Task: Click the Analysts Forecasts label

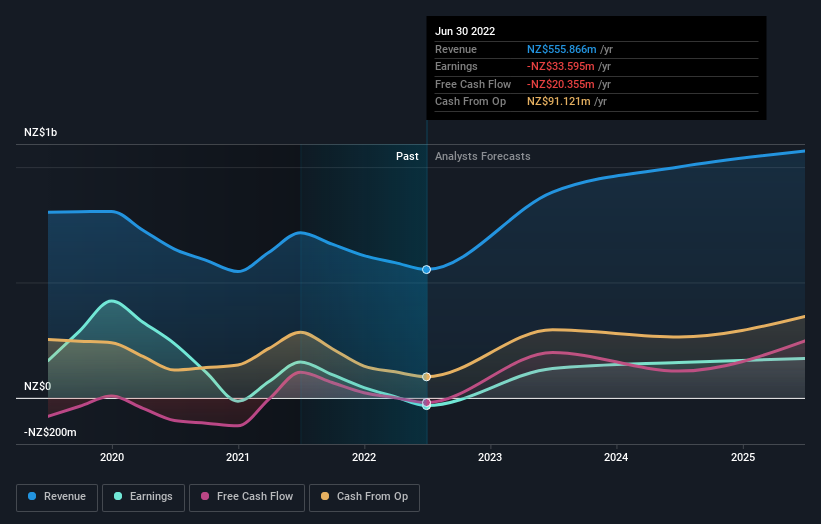Action: (482, 156)
